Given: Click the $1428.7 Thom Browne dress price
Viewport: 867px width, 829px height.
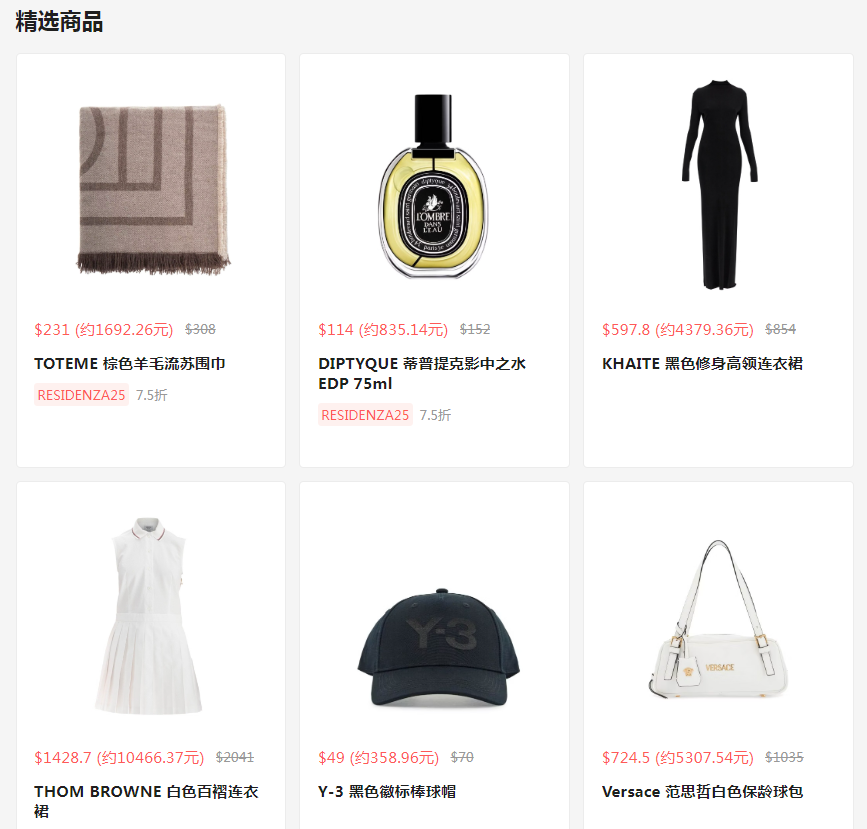Looking at the screenshot, I should (119, 758).
